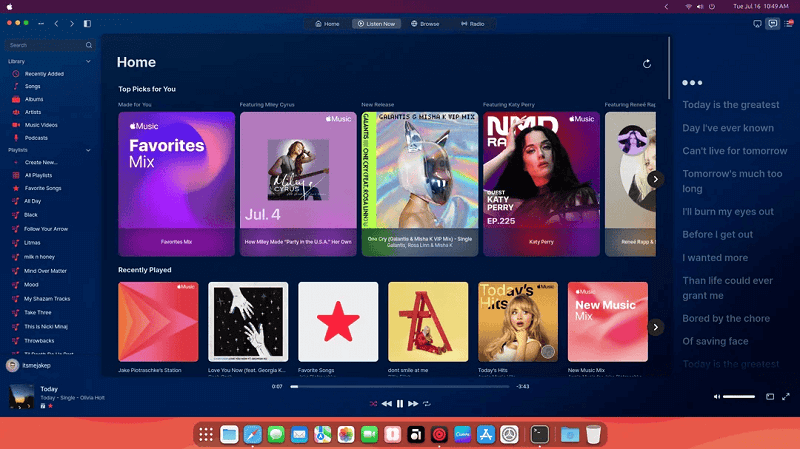Viewport: 800px width, 449px height.
Task: Switch to the Listen Now tab
Action: pyautogui.click(x=377, y=24)
